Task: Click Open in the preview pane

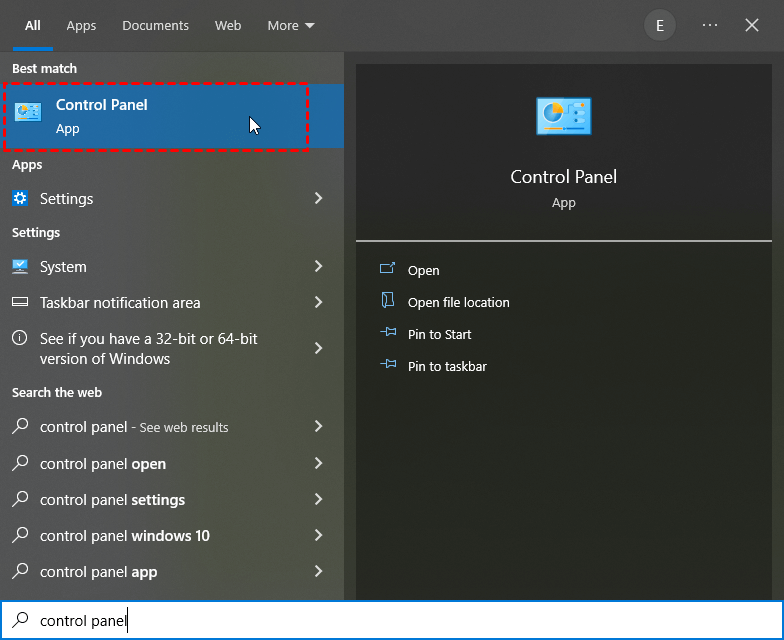Action: (x=423, y=270)
